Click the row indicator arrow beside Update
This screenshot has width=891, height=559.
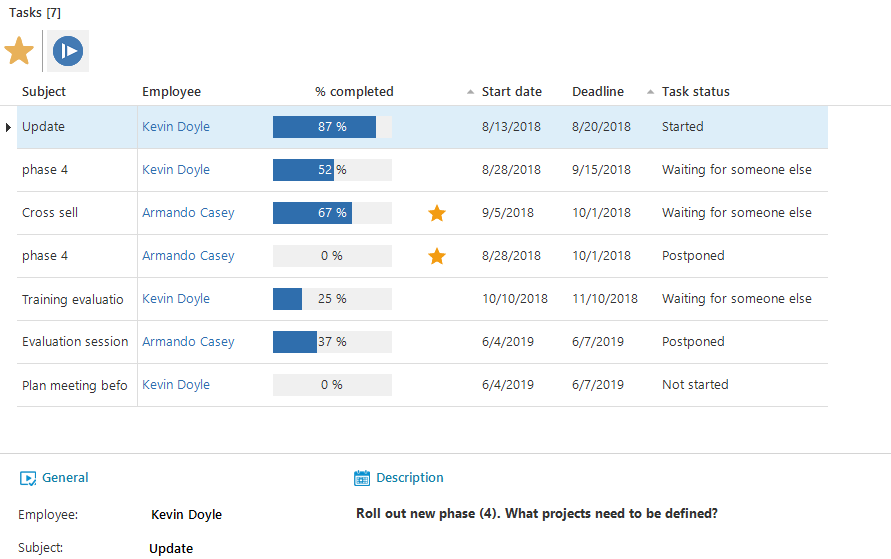click(x=9, y=127)
